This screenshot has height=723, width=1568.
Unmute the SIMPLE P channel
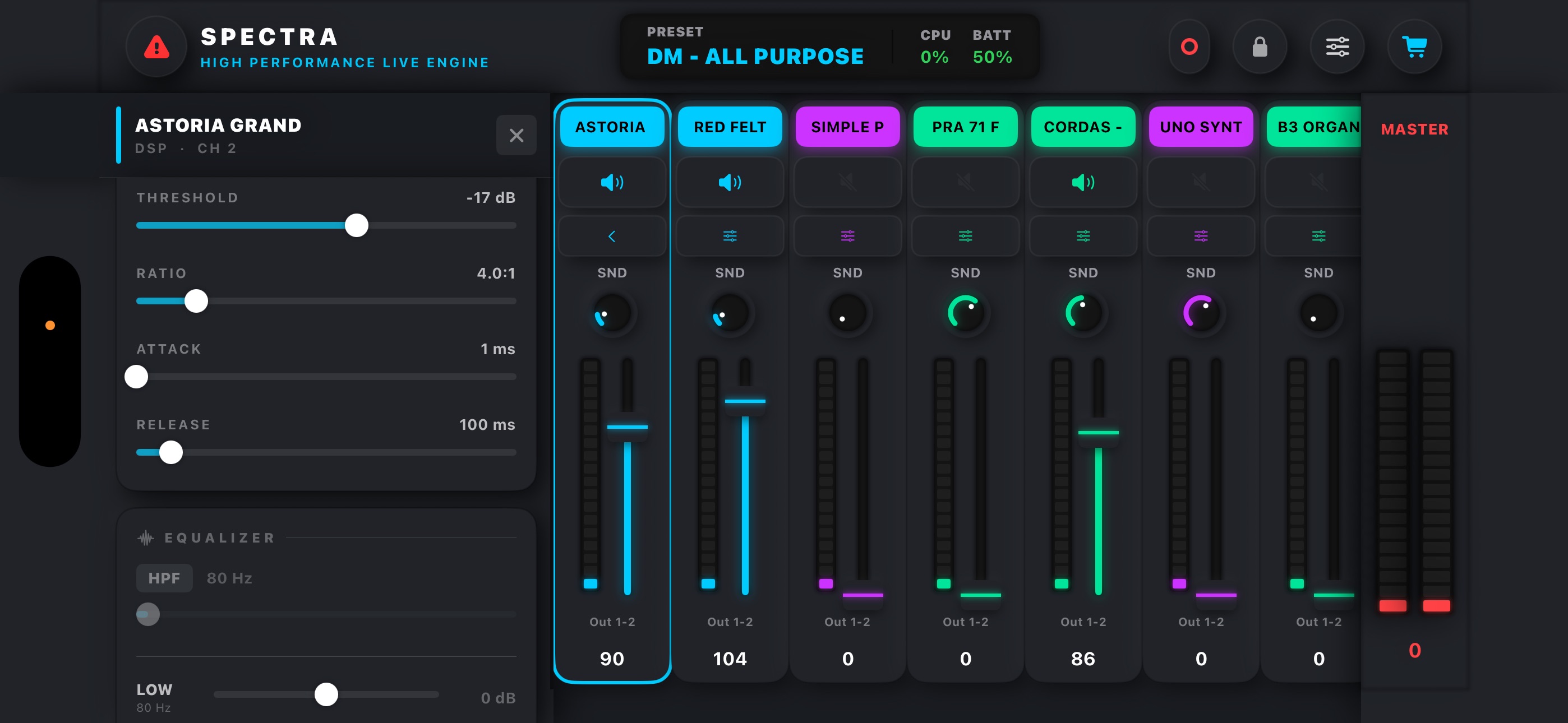(x=847, y=182)
